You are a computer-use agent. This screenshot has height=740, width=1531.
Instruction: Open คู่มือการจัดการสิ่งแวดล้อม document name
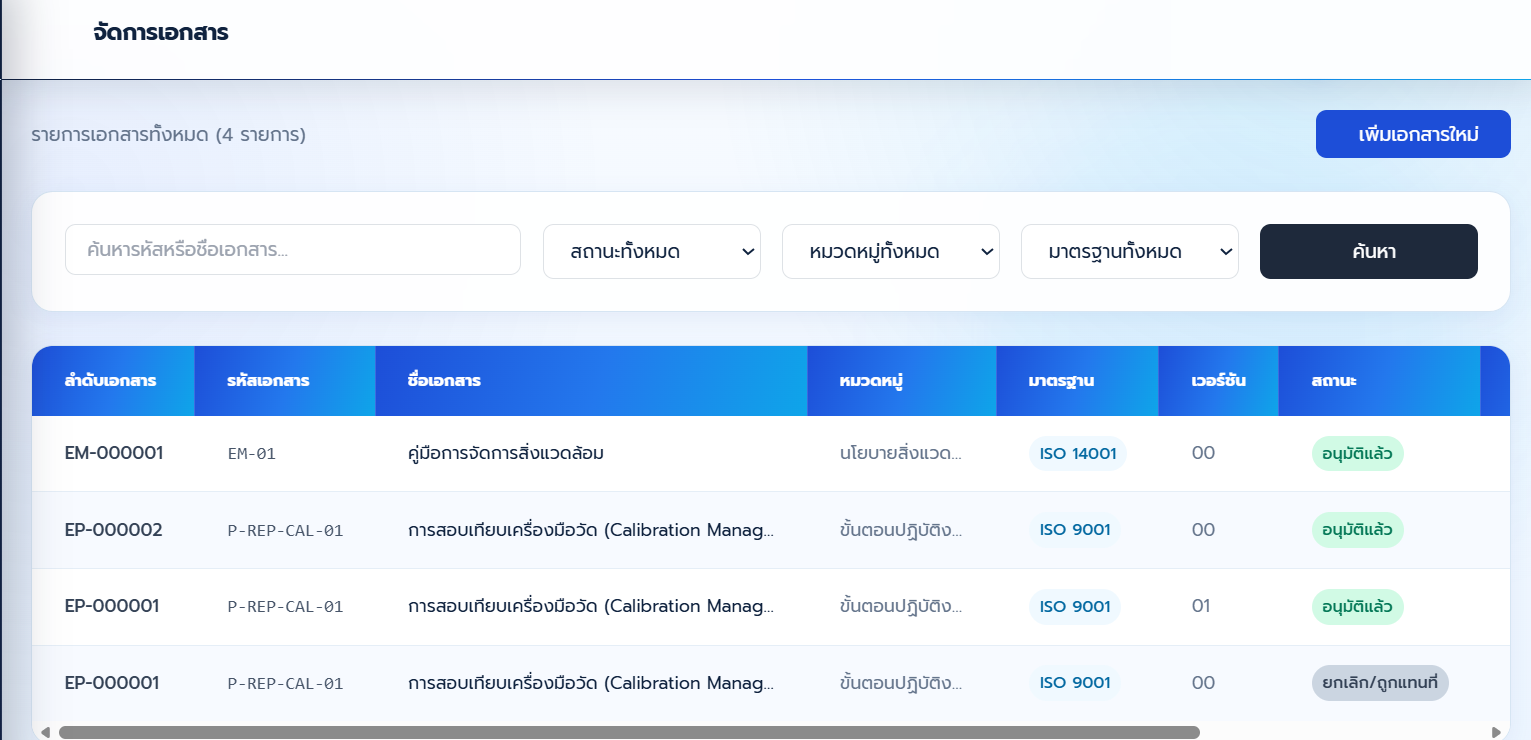coord(506,453)
